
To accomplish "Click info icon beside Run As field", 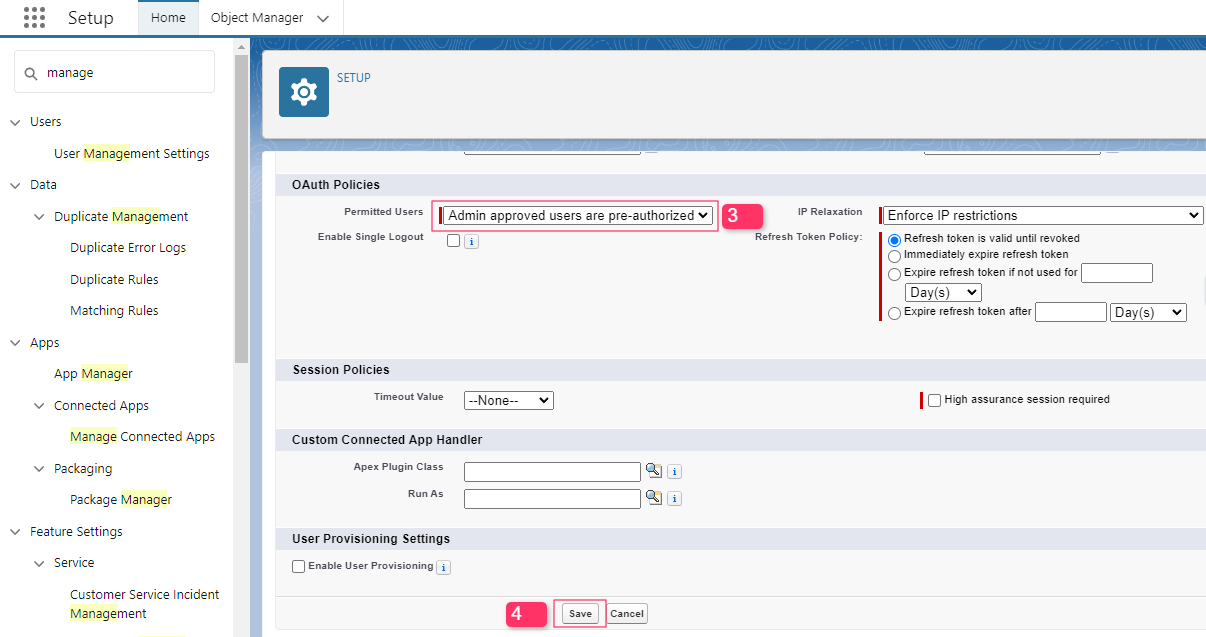I will (674, 499).
